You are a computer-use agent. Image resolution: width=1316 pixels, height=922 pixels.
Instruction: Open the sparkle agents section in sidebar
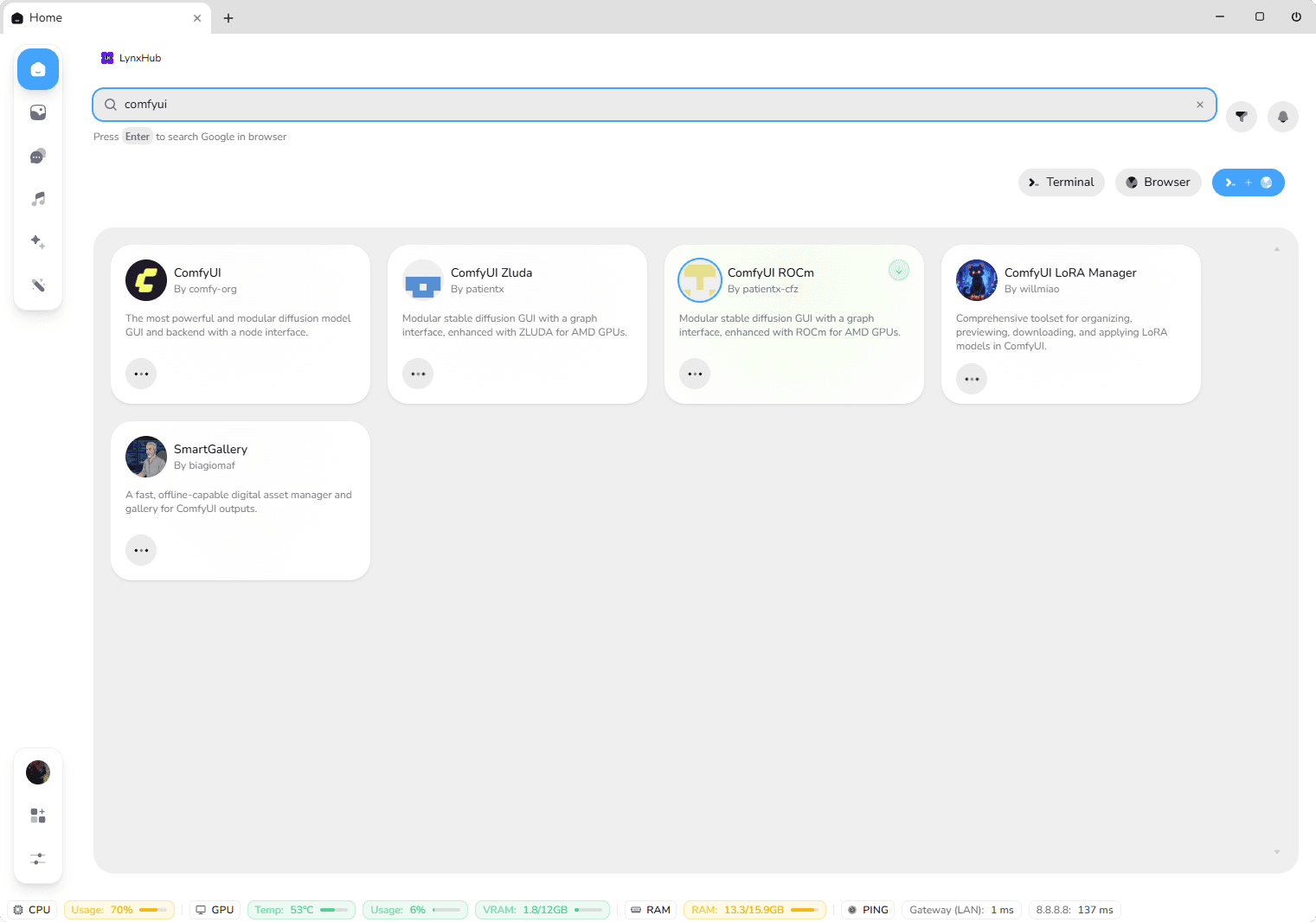(38, 242)
